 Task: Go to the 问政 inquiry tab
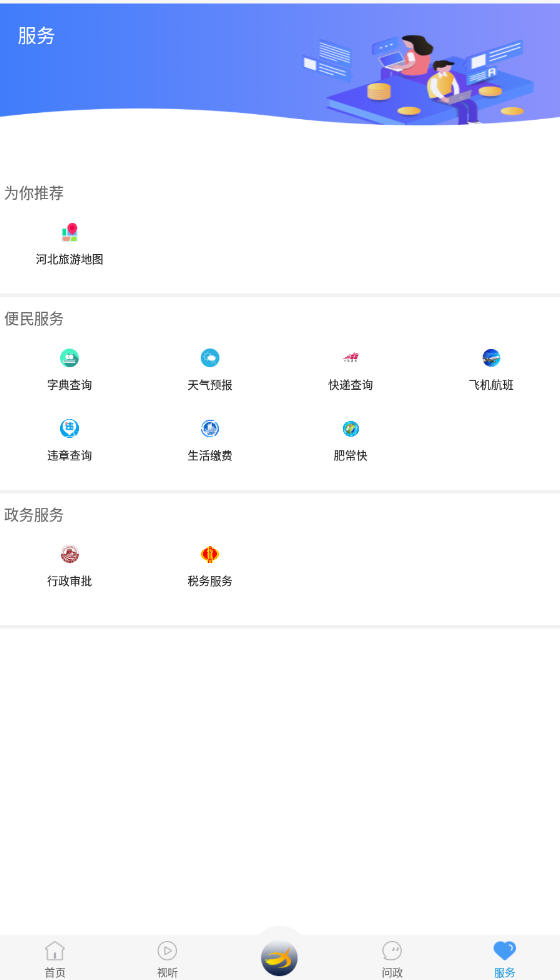point(392,959)
